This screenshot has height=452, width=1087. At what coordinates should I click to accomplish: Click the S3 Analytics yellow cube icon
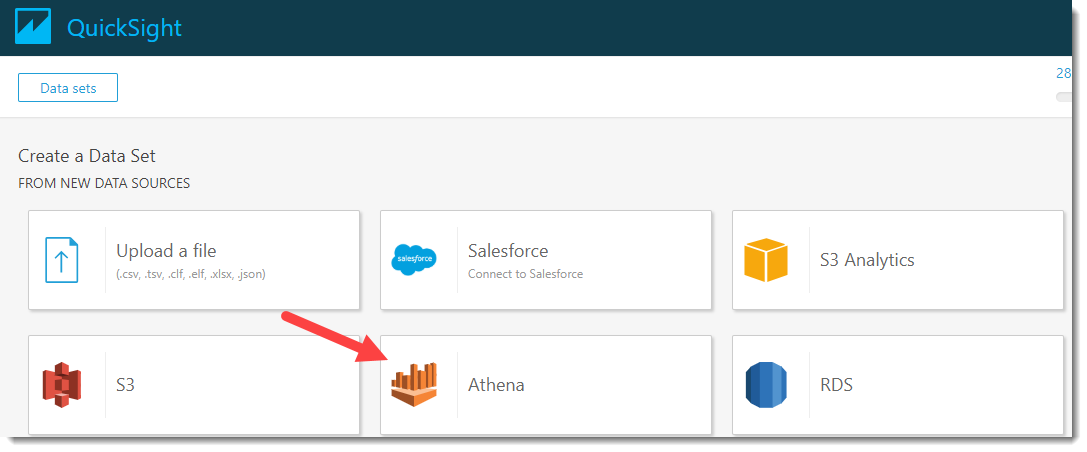(766, 260)
